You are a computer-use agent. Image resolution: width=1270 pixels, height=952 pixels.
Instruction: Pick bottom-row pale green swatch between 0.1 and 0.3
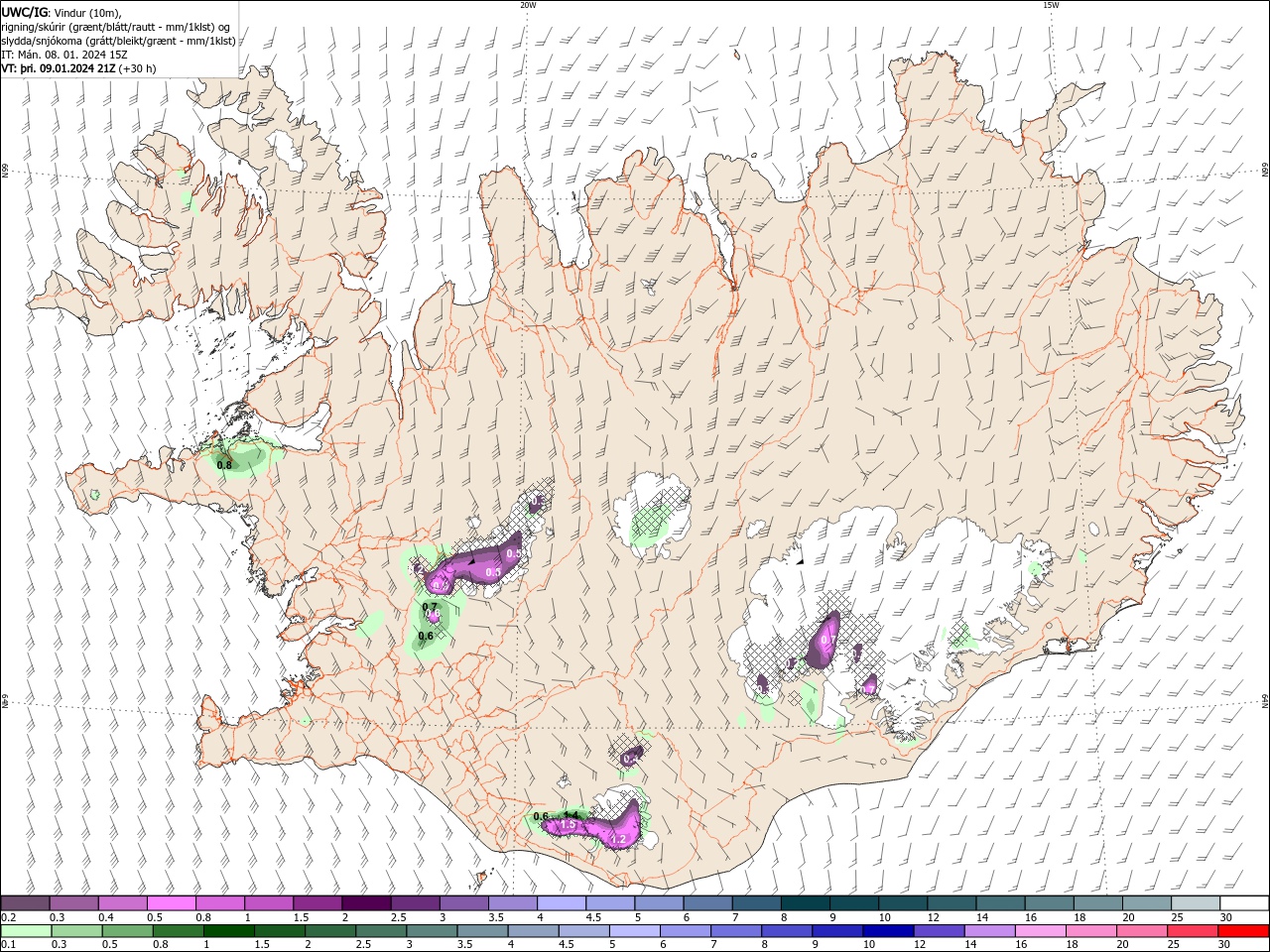pyautogui.click(x=25, y=931)
